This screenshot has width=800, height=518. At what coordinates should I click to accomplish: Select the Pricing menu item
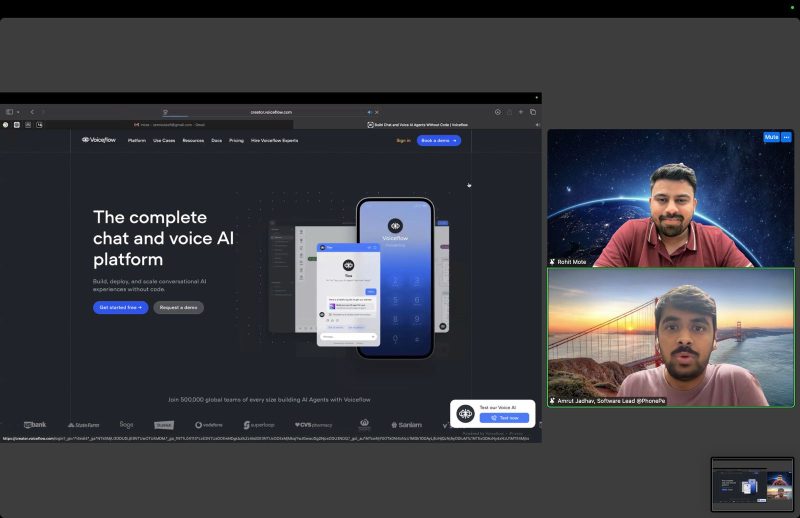236,141
